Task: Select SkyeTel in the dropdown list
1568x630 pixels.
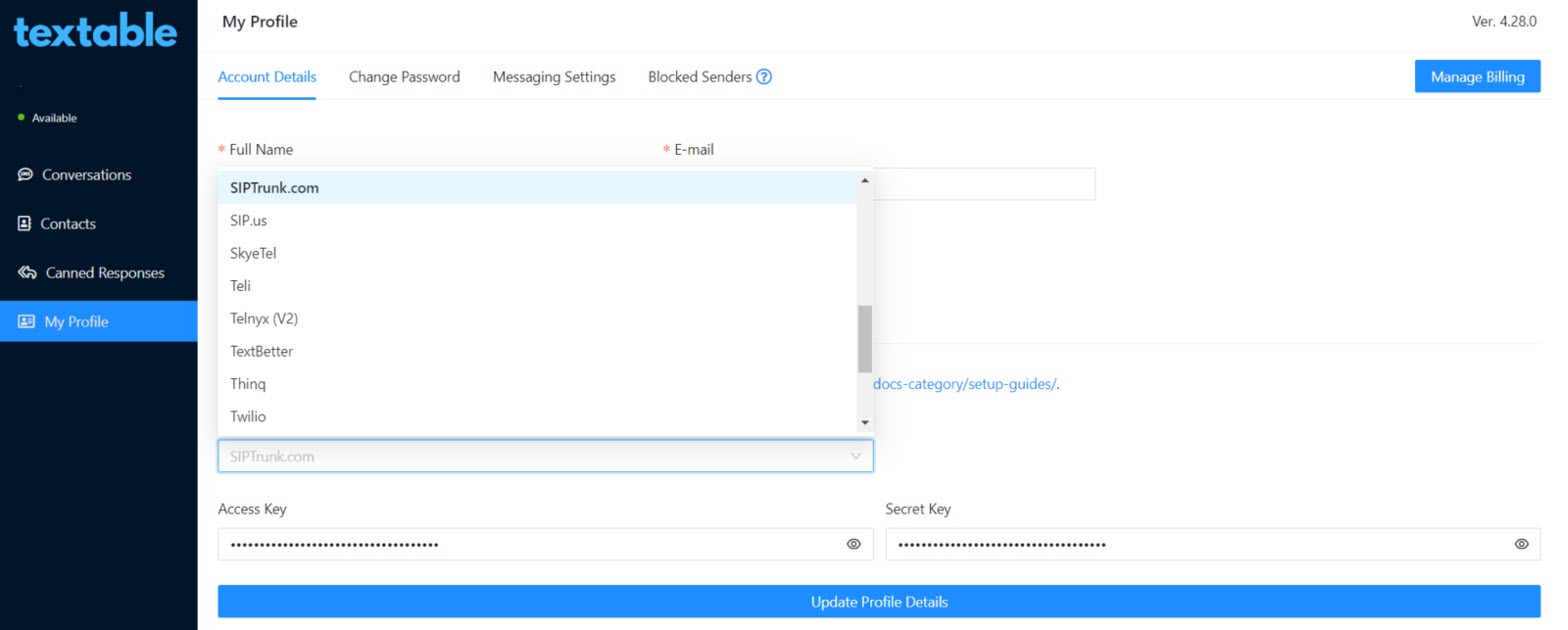Action: [x=537, y=253]
